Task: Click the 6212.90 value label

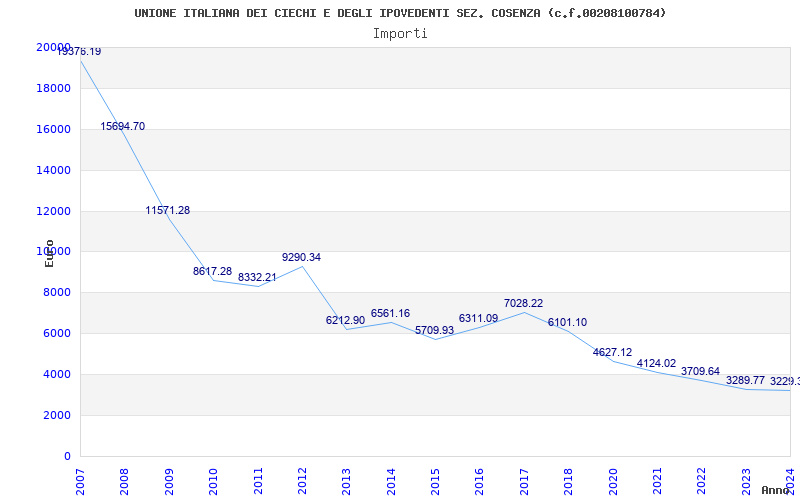Action: tap(345, 321)
